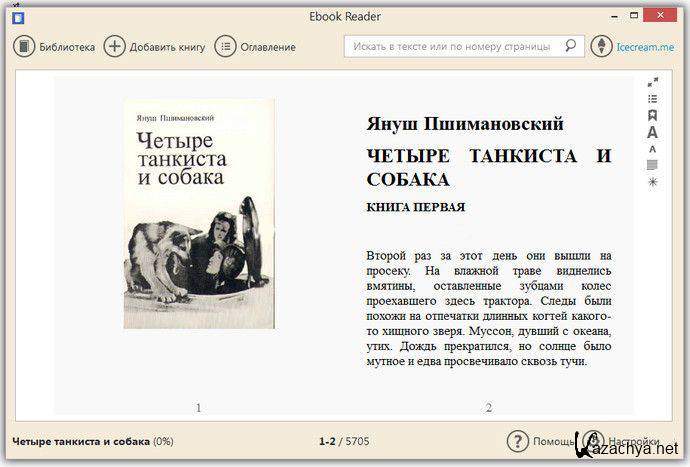Click the book cover image
This screenshot has height=467, width=690.
199,213
